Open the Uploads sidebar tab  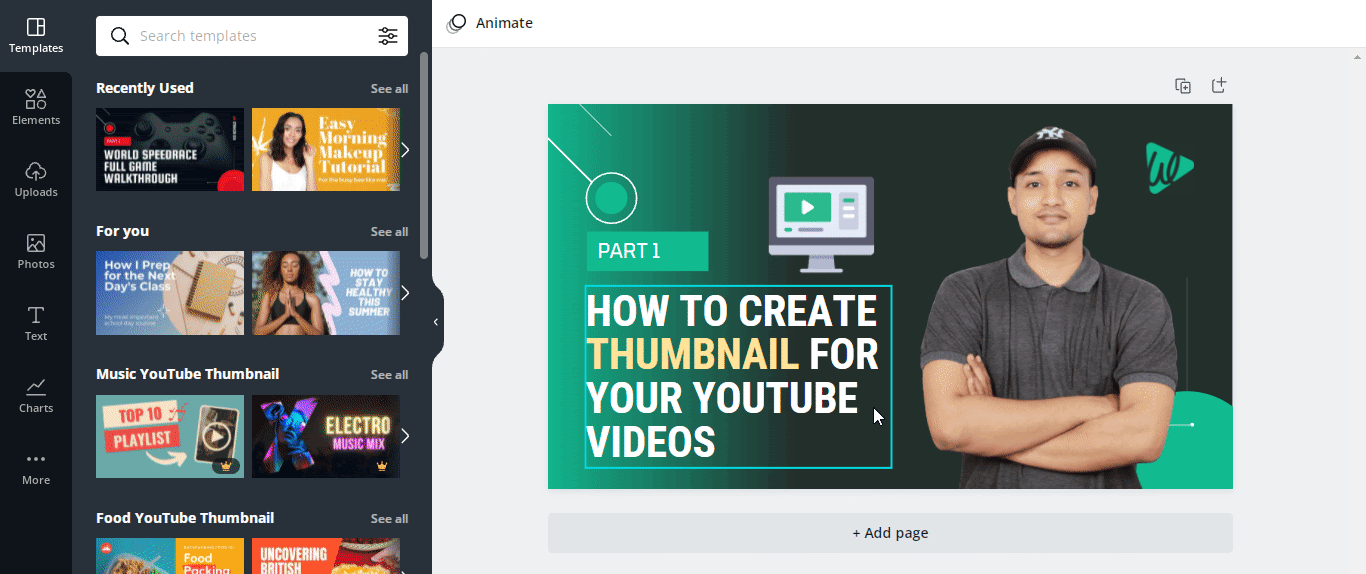pyautogui.click(x=36, y=180)
